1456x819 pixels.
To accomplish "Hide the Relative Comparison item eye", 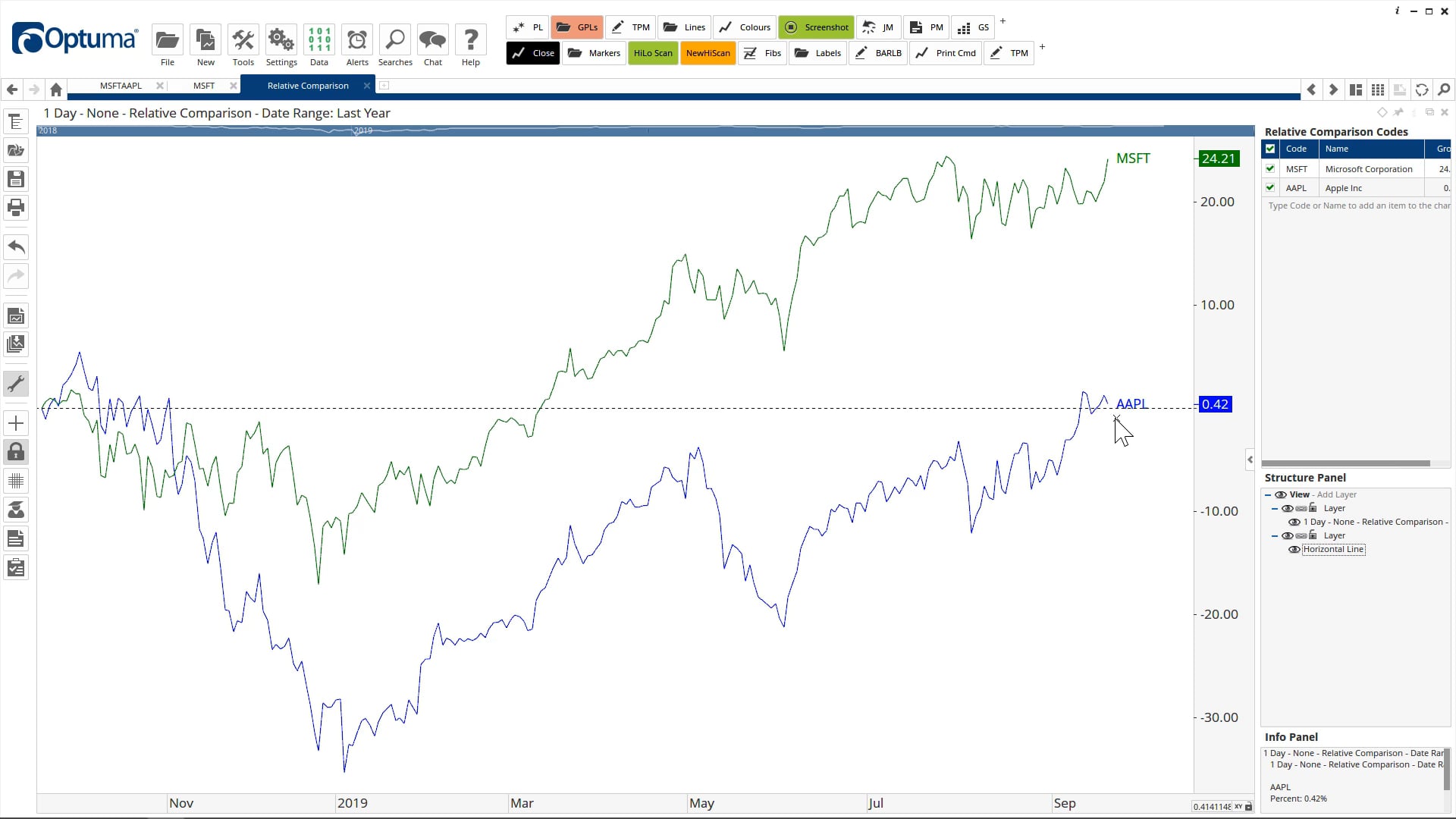I will click(x=1294, y=522).
